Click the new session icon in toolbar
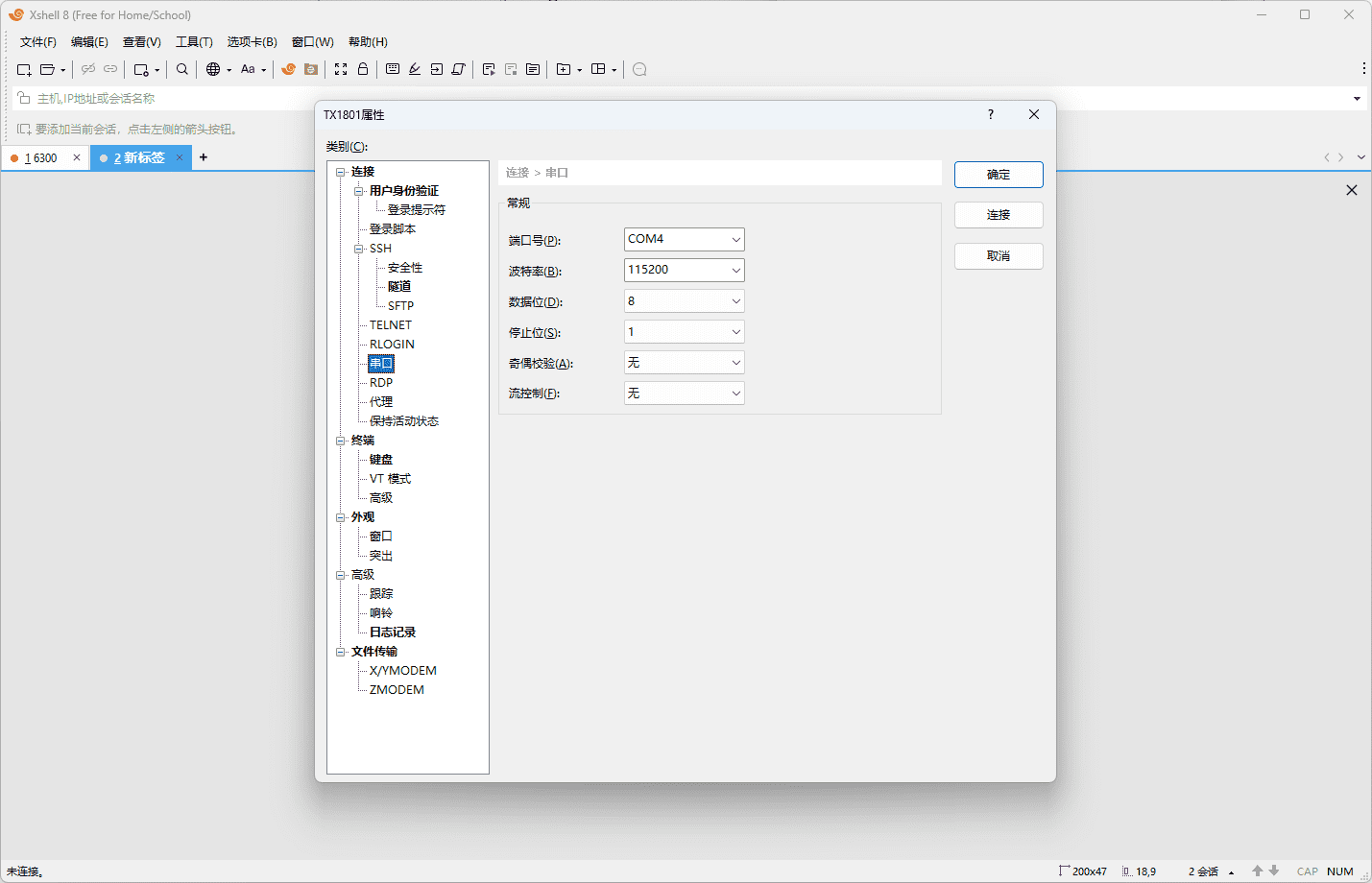Viewport: 1372px width, 883px height. (x=24, y=69)
